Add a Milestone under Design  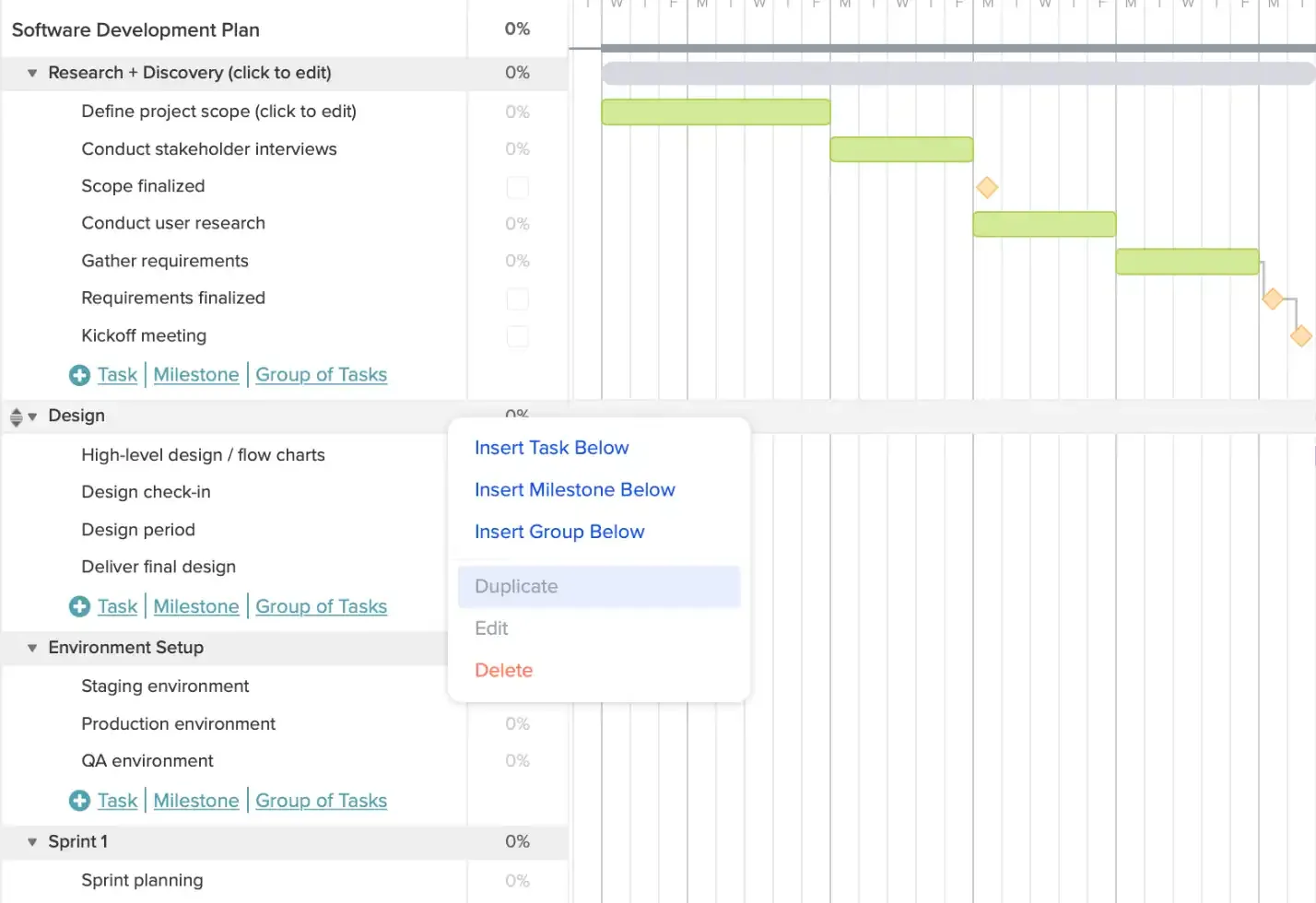pos(196,606)
